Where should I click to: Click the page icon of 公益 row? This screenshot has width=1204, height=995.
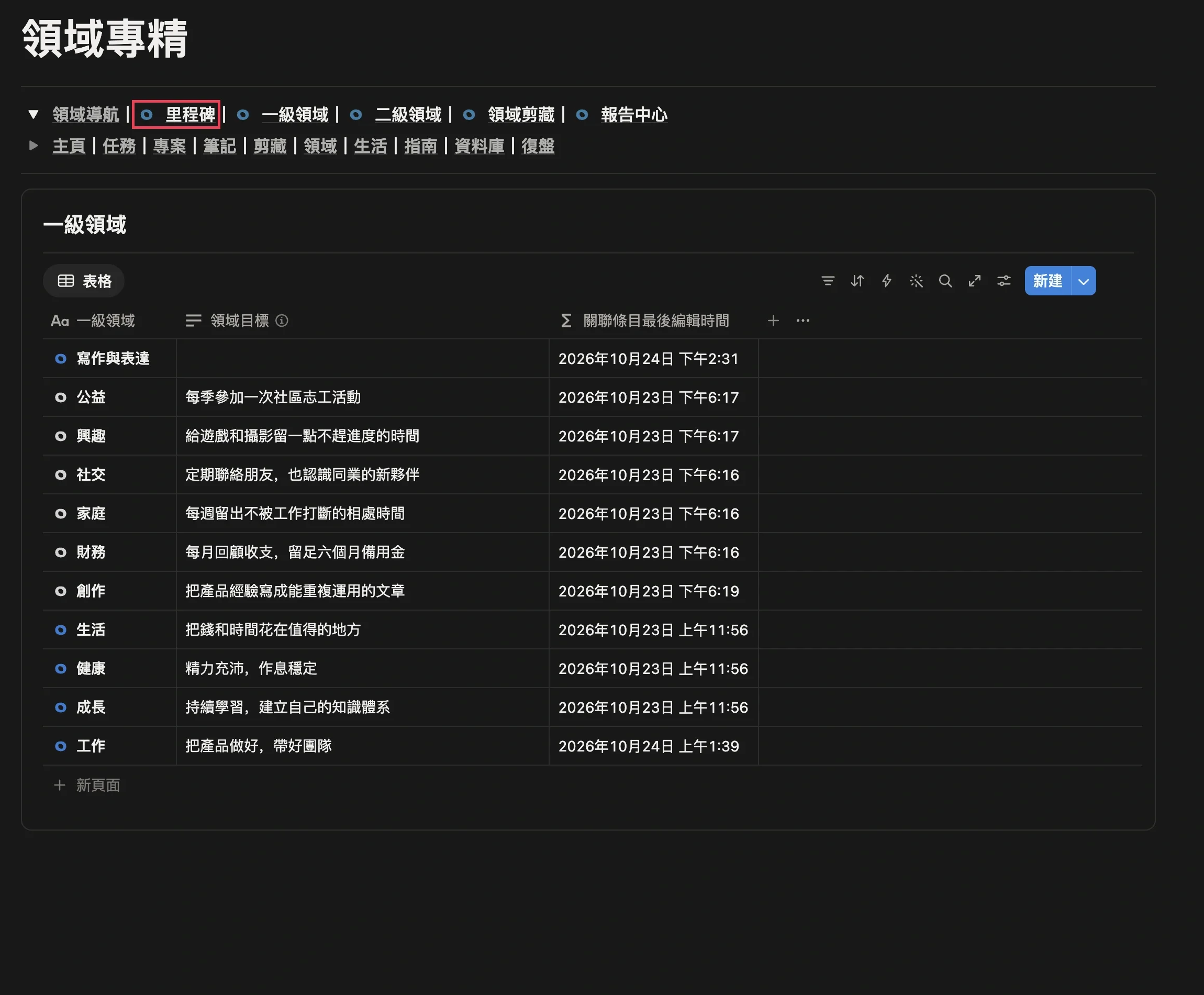click(x=60, y=397)
